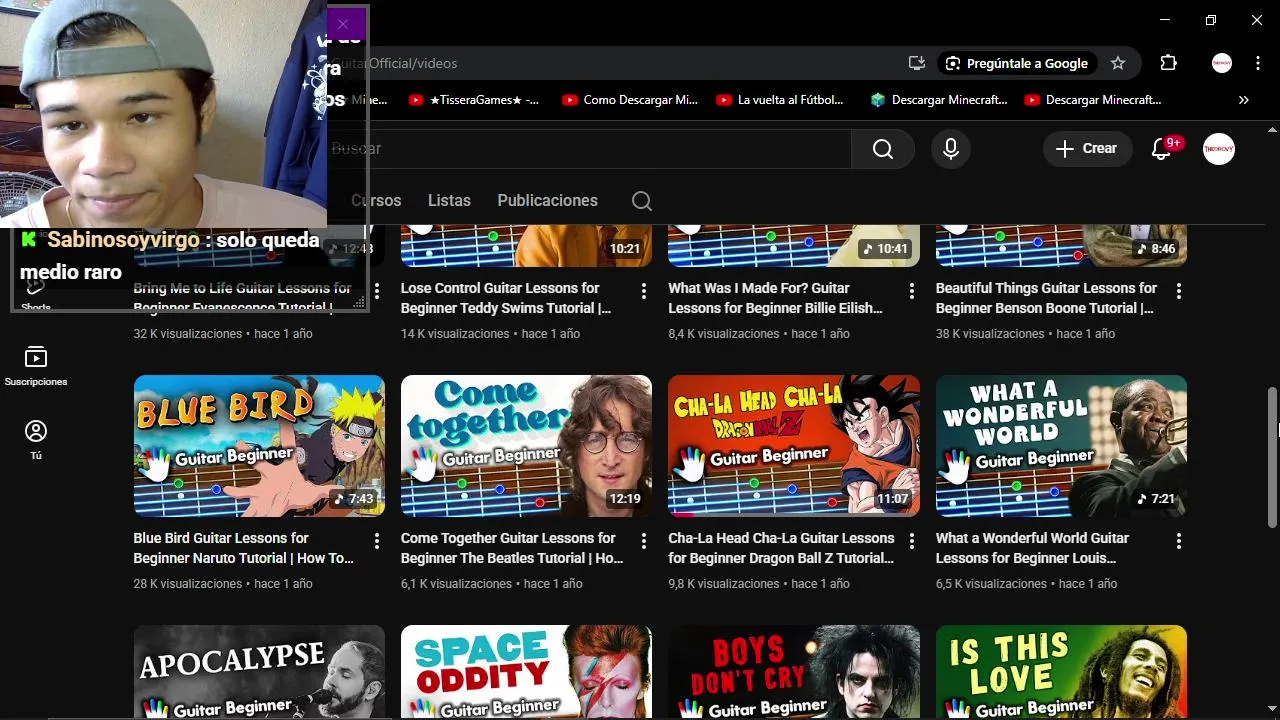Open second Descargar Minecraft bookmark with YouTube icon
This screenshot has height=720, width=1280.
pos(1093,100)
